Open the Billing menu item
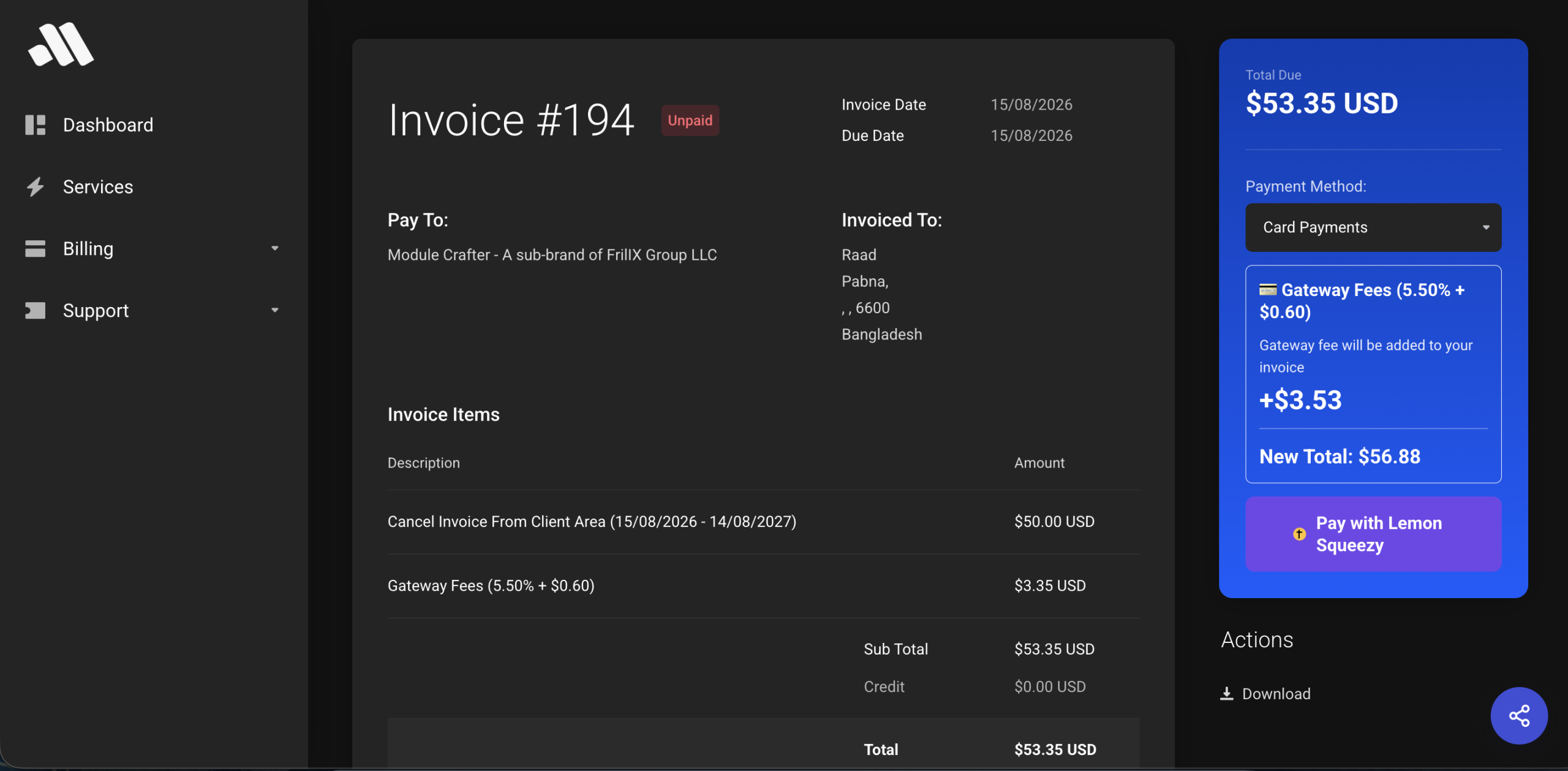The height and width of the screenshot is (771, 1568). (x=88, y=249)
